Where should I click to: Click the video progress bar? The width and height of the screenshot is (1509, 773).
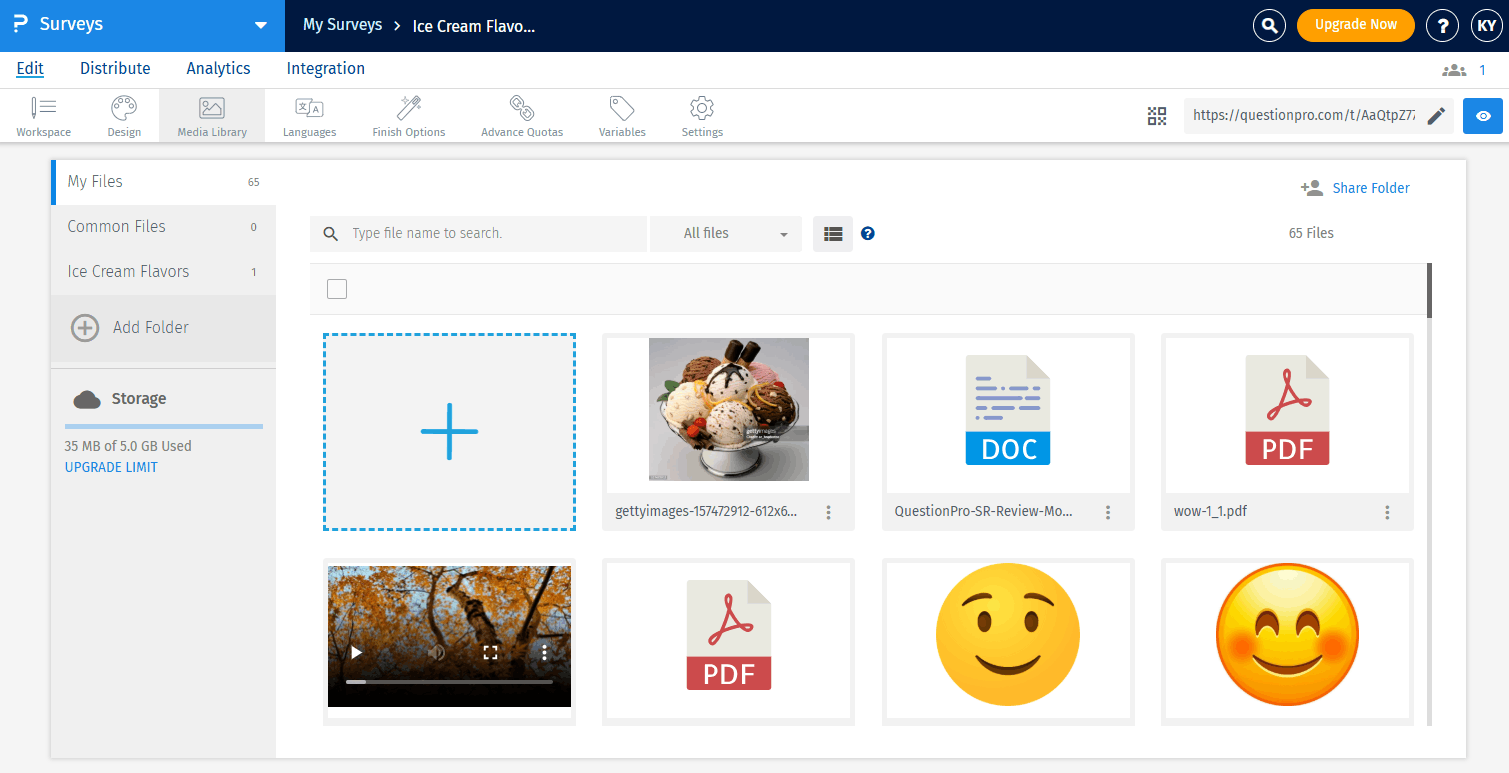pos(449,681)
